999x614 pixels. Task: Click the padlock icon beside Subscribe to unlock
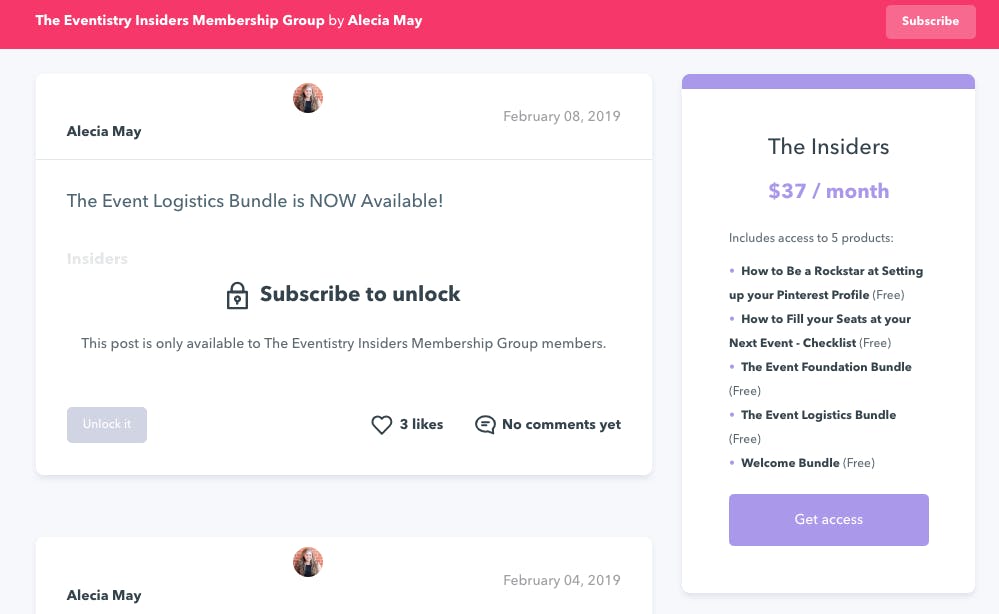coord(237,296)
